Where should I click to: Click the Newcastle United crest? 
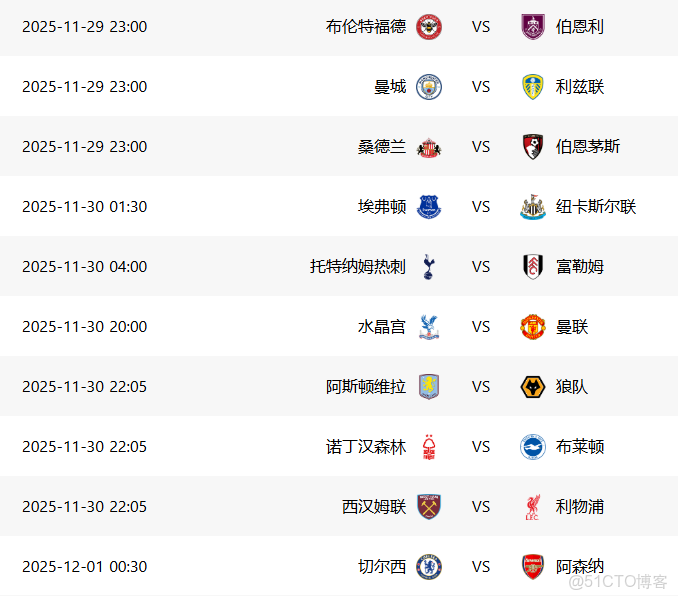tap(533, 207)
